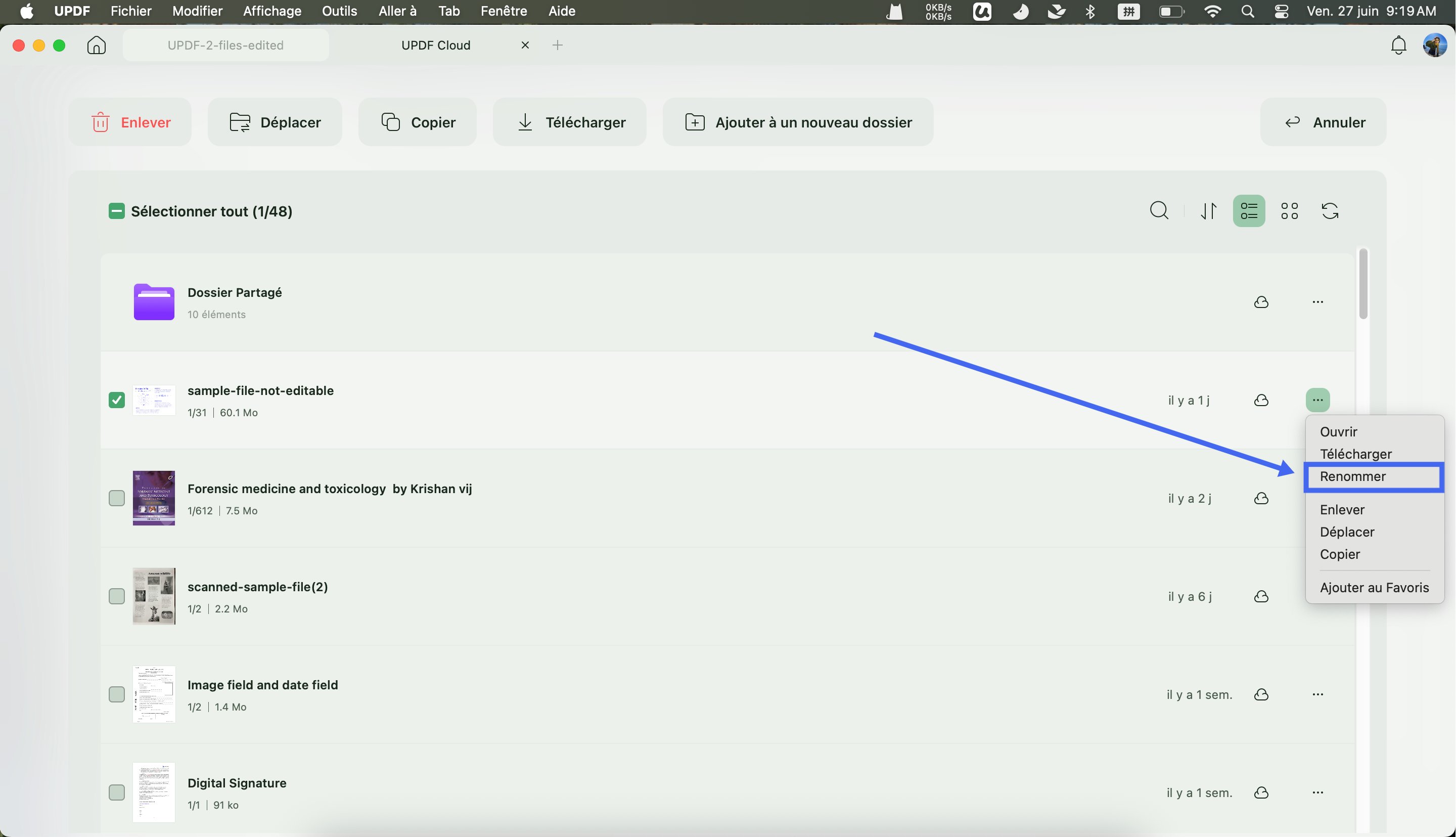Open Control Center in menu bar

pos(1281,11)
